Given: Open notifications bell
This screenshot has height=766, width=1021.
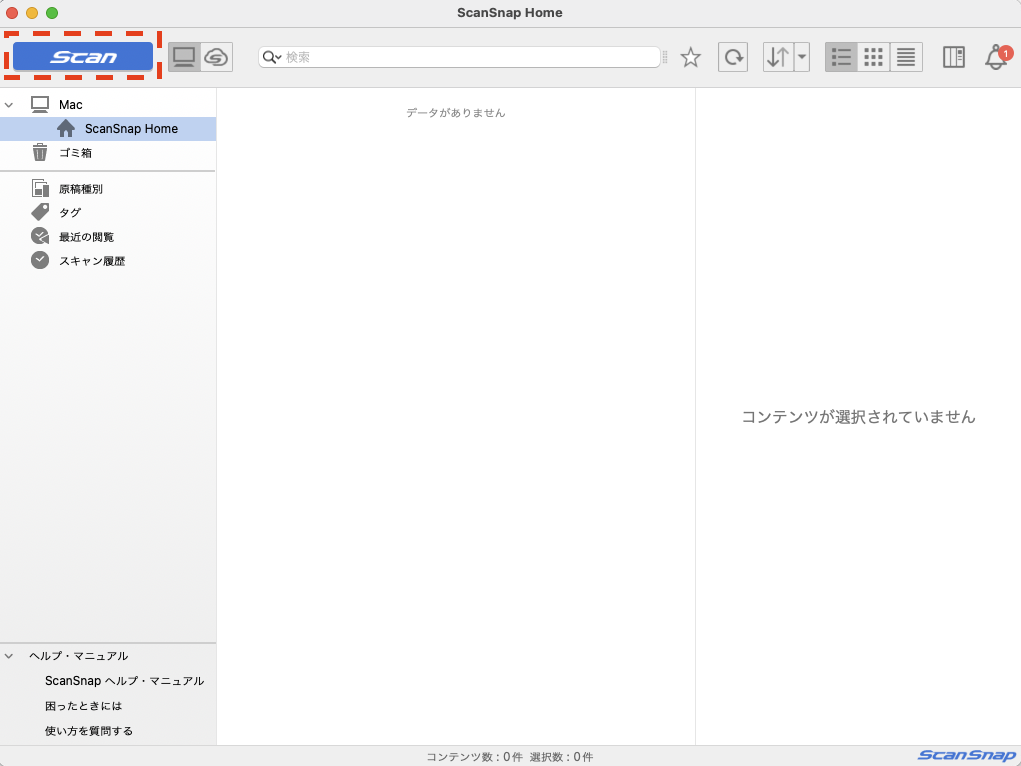Looking at the screenshot, I should pyautogui.click(x=997, y=57).
